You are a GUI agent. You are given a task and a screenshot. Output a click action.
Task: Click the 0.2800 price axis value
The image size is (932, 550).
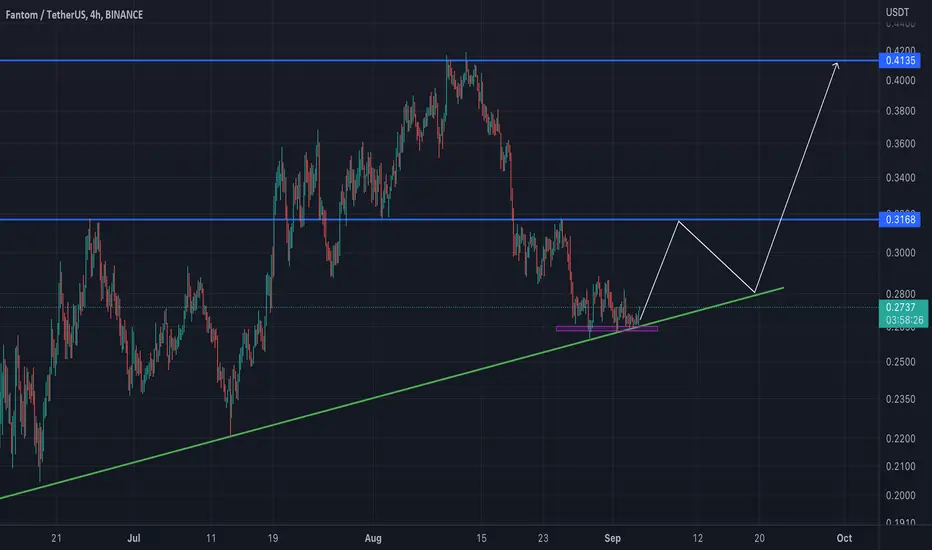point(900,294)
